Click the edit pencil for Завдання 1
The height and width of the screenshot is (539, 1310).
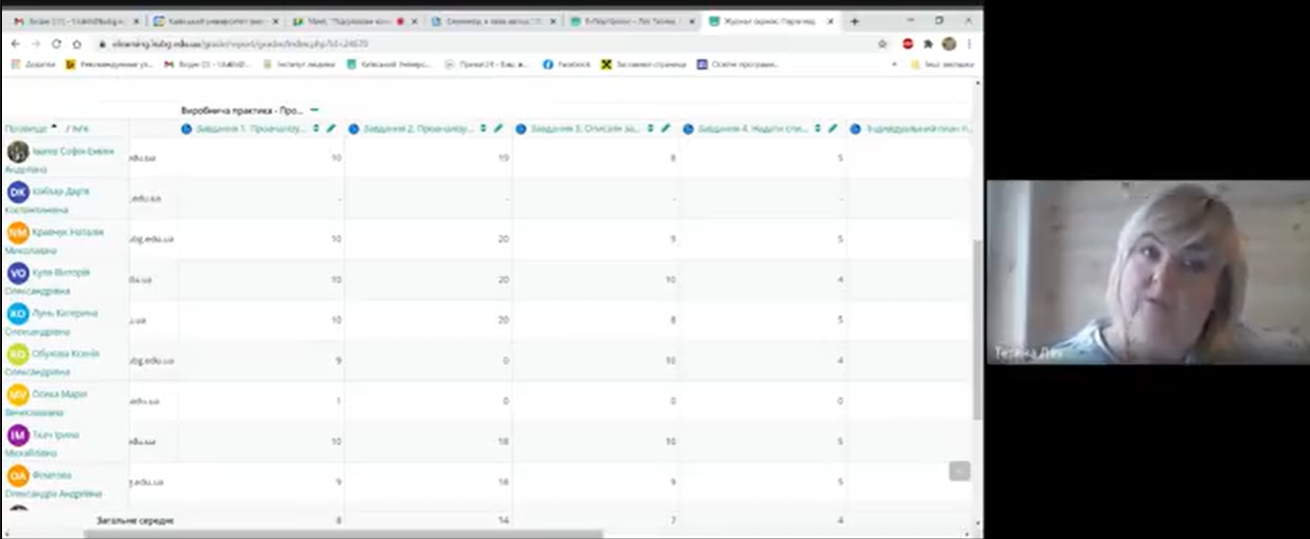331,128
